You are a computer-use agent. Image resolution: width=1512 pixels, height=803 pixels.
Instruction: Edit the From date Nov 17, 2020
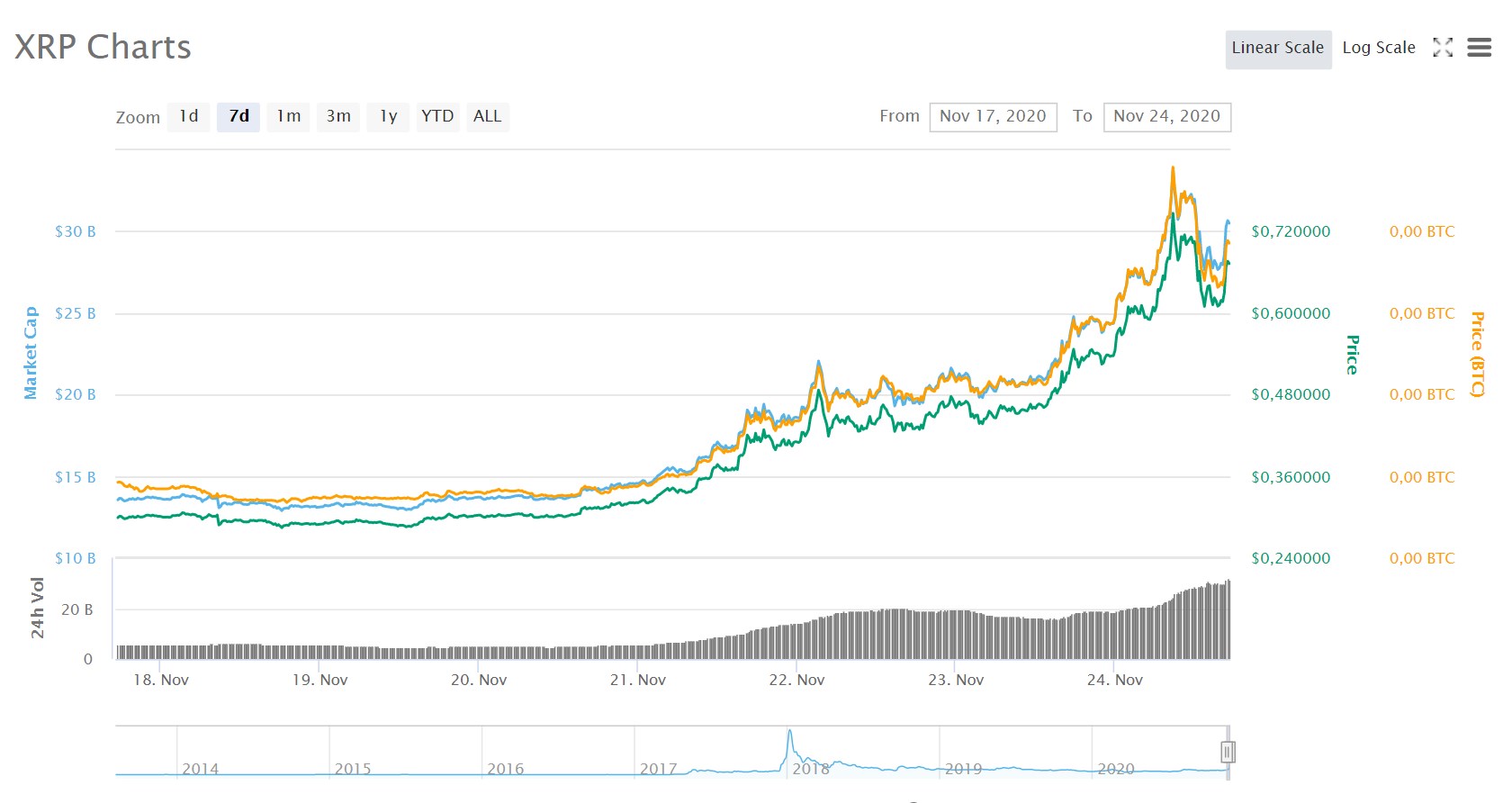click(993, 116)
